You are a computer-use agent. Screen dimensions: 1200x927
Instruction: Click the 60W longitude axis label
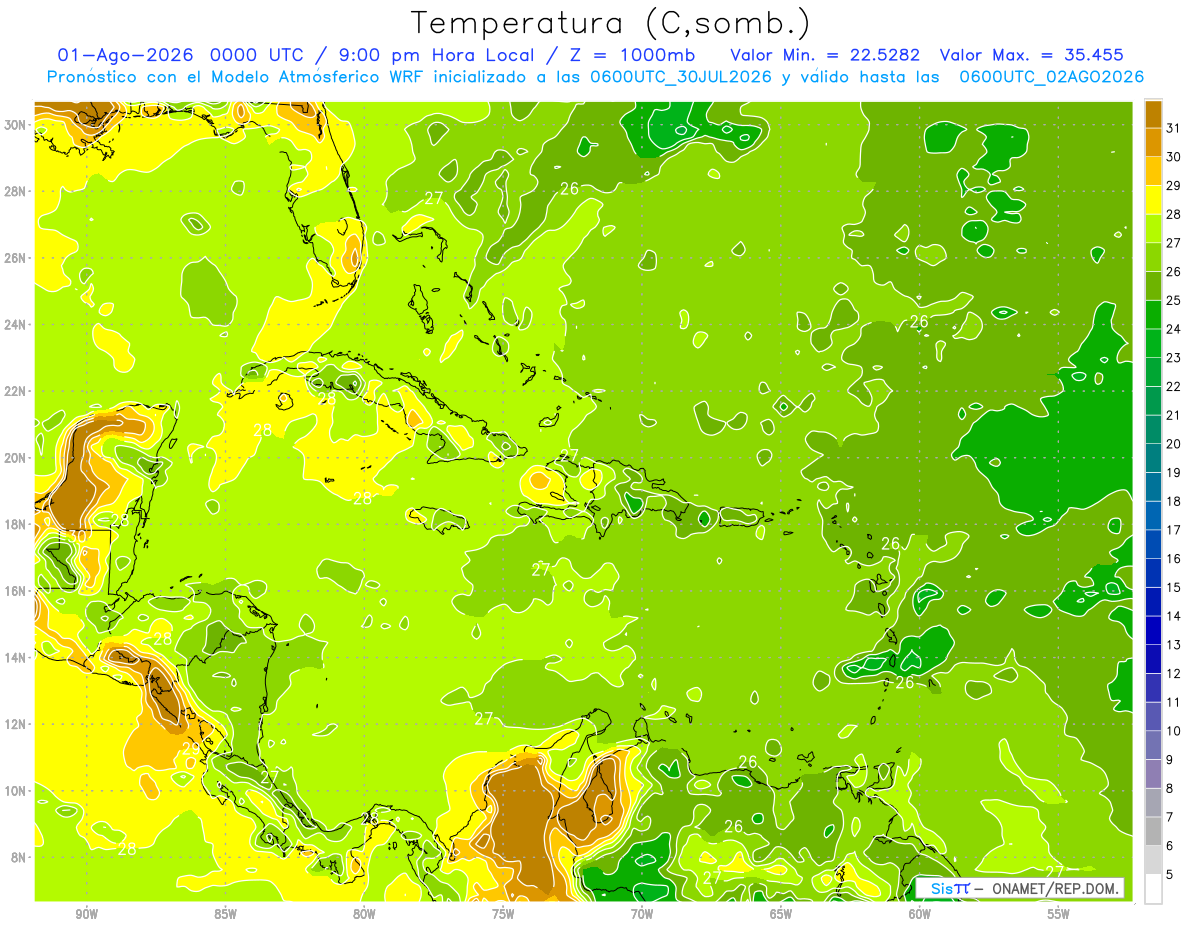point(920,915)
